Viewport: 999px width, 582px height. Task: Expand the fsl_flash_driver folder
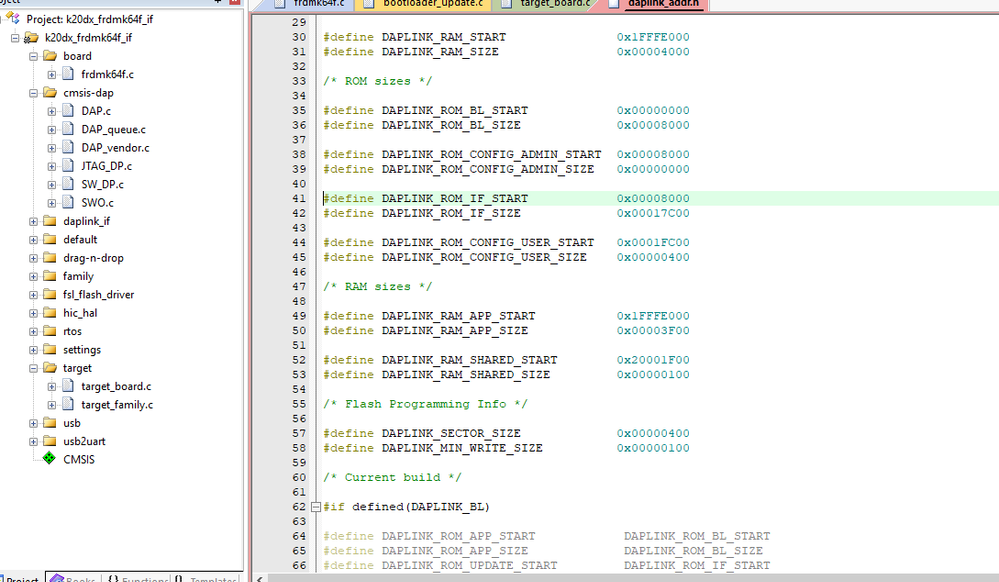click(33, 295)
